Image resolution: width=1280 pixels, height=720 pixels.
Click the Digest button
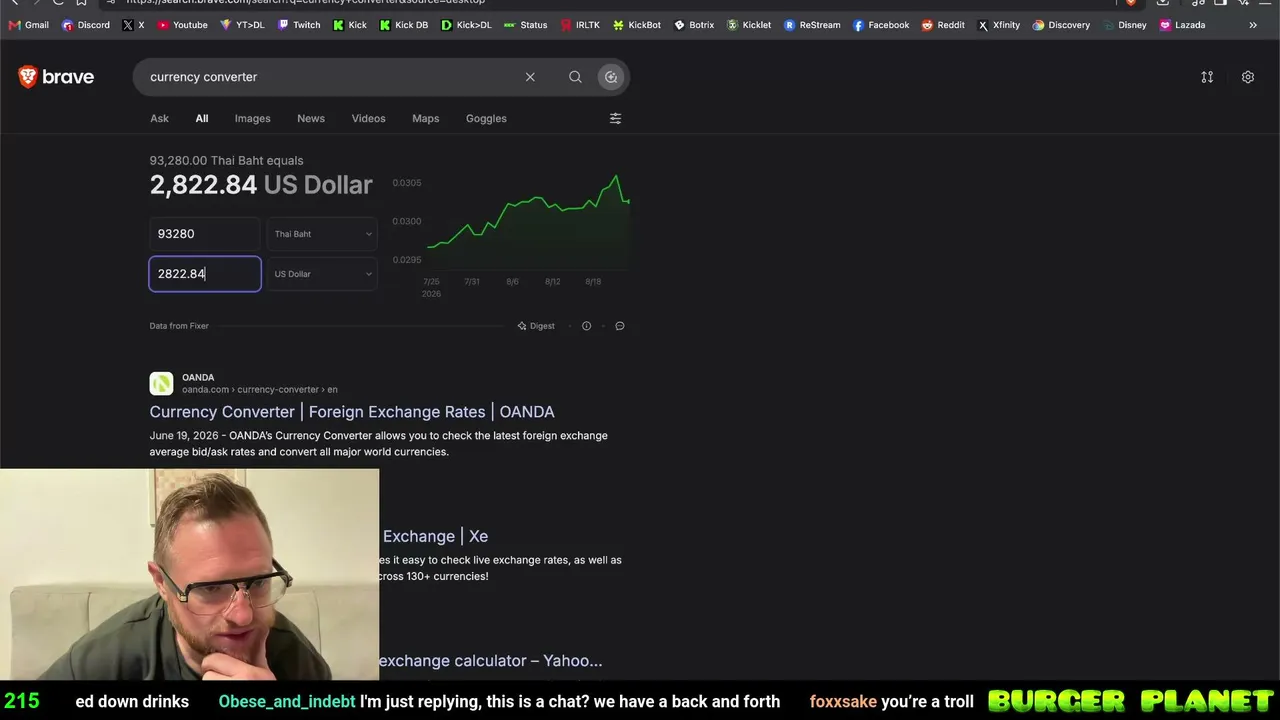(536, 326)
